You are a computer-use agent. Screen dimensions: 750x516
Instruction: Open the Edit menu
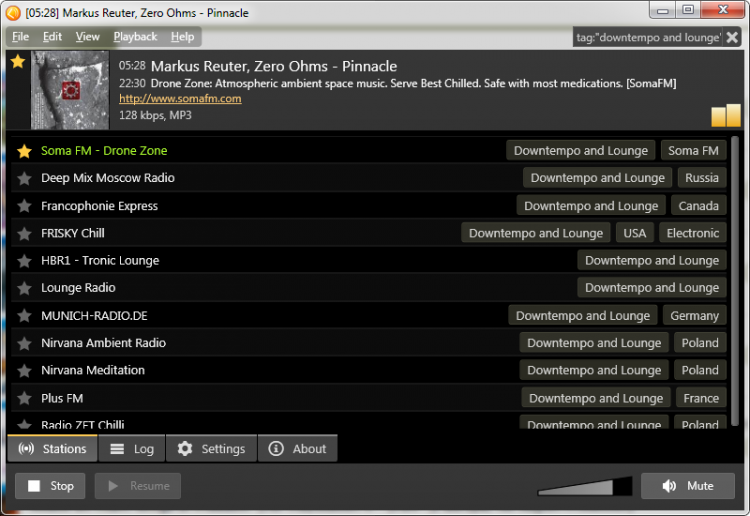(52, 37)
